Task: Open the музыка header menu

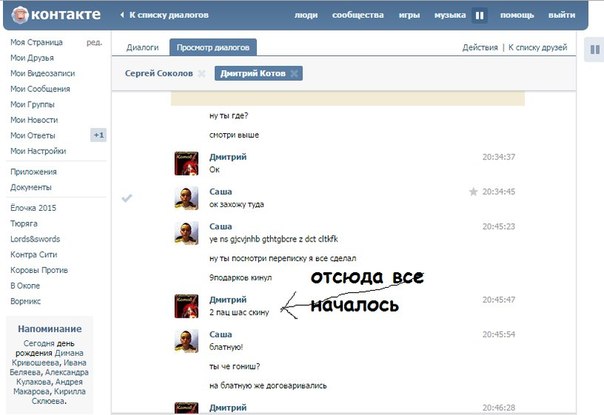Action: click(x=450, y=15)
